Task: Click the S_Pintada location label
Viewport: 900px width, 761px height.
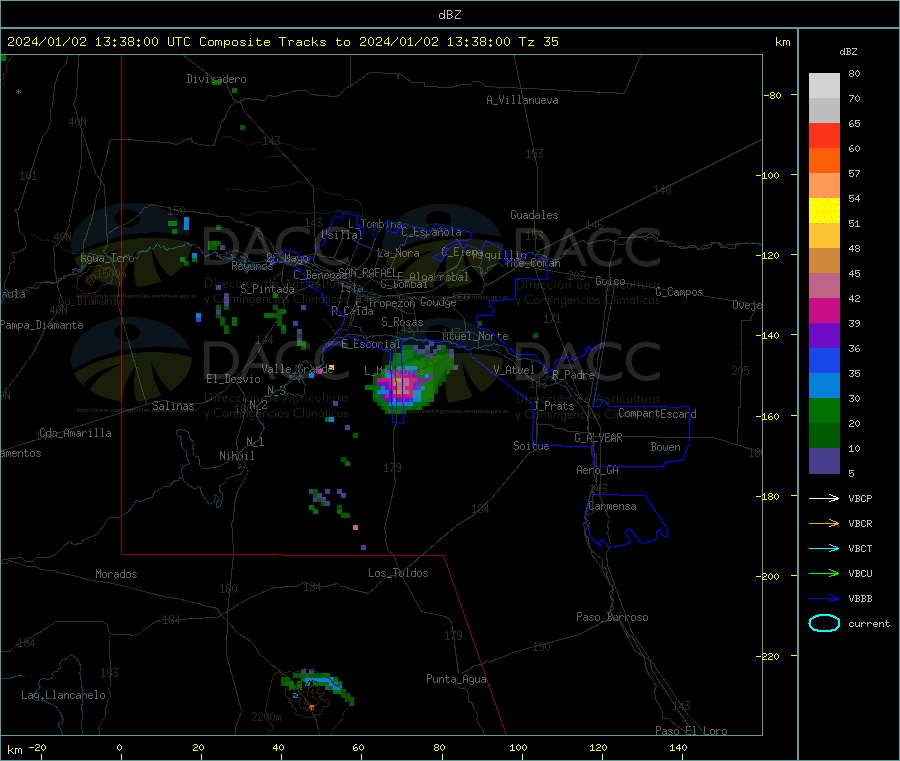Action: click(267, 289)
